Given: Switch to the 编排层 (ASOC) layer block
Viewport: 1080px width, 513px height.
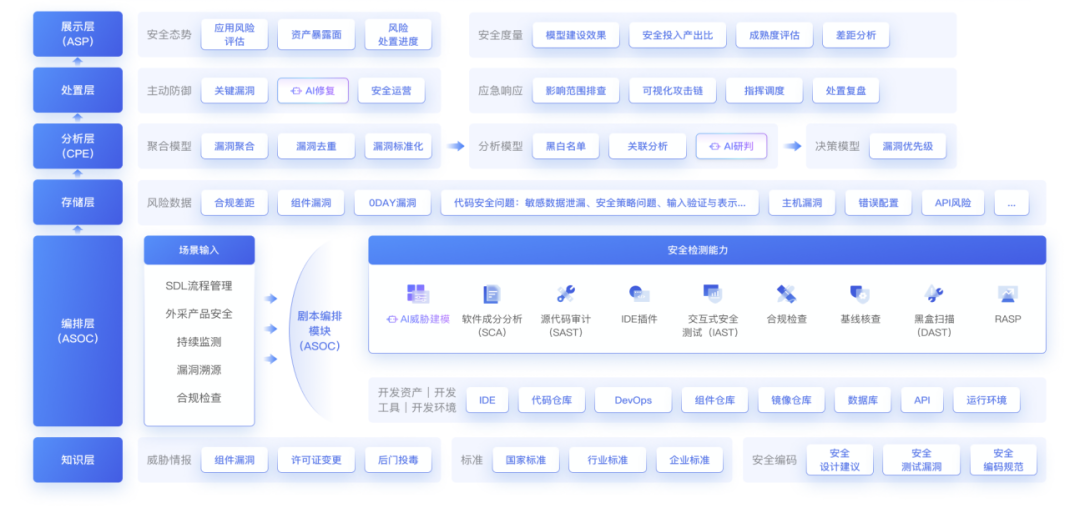Looking at the screenshot, I should tap(78, 331).
